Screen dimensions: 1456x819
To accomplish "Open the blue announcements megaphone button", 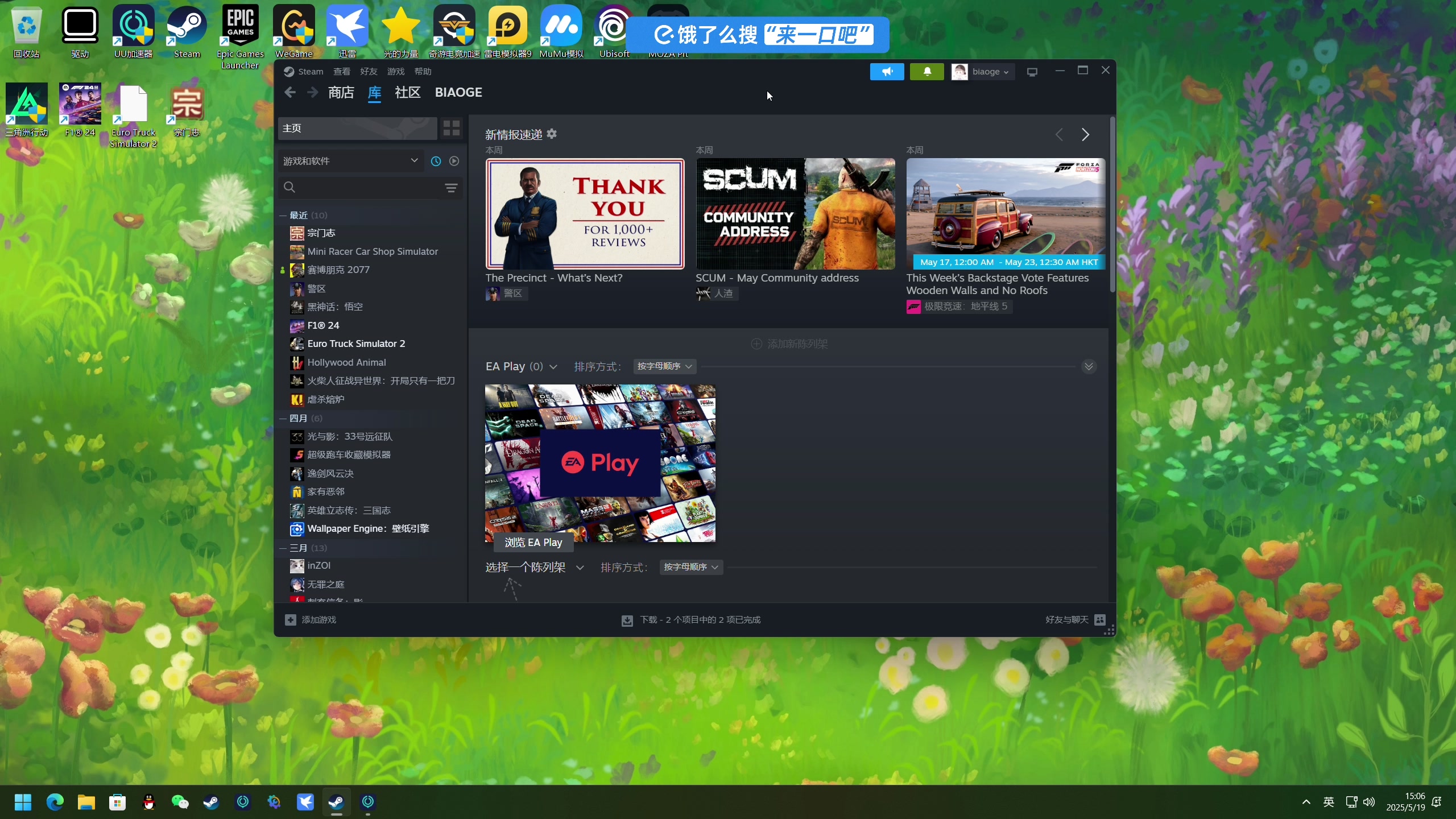I will click(x=887, y=72).
